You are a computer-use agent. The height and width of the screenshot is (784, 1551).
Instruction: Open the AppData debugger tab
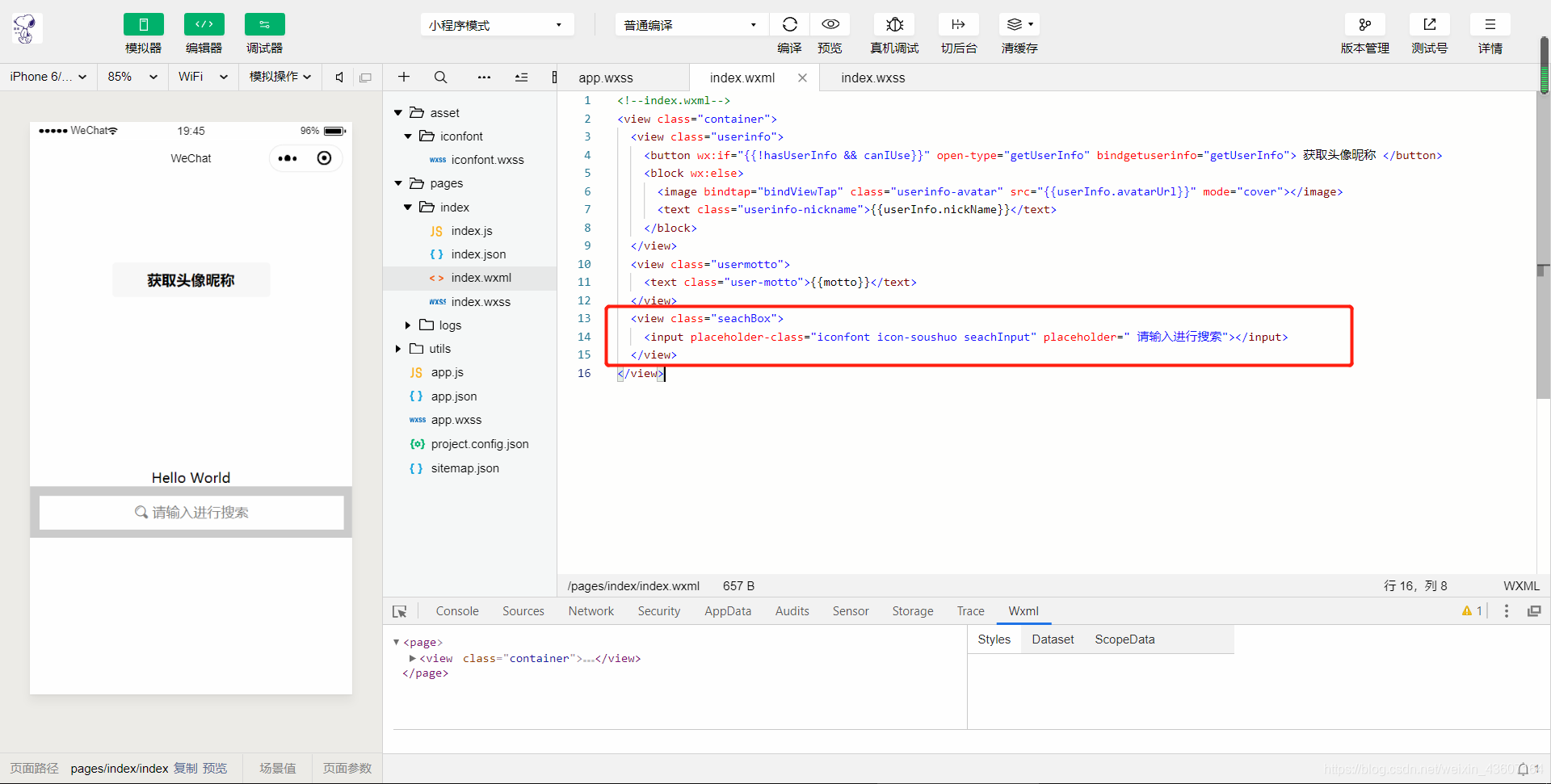point(728,611)
